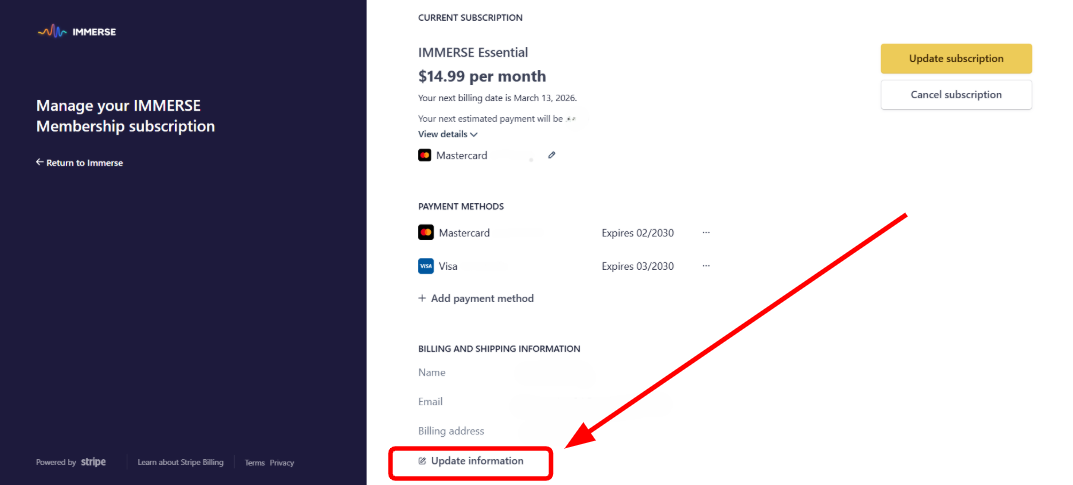Click the IMMERSE logo in the sidebar
This screenshot has width=1073, height=485.
click(x=77, y=31)
